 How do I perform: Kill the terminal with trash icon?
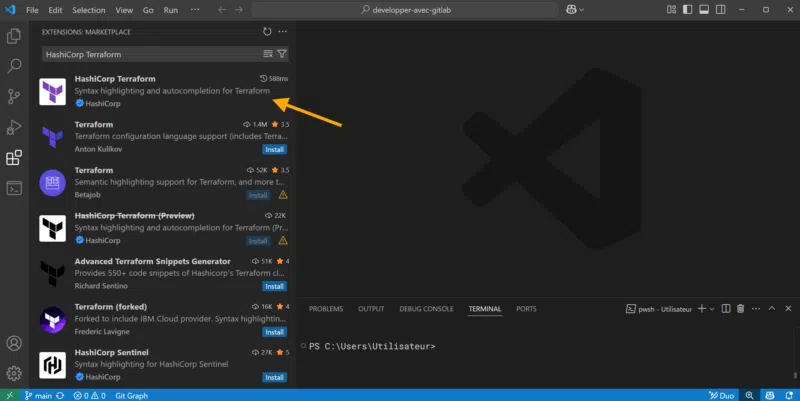pos(741,309)
